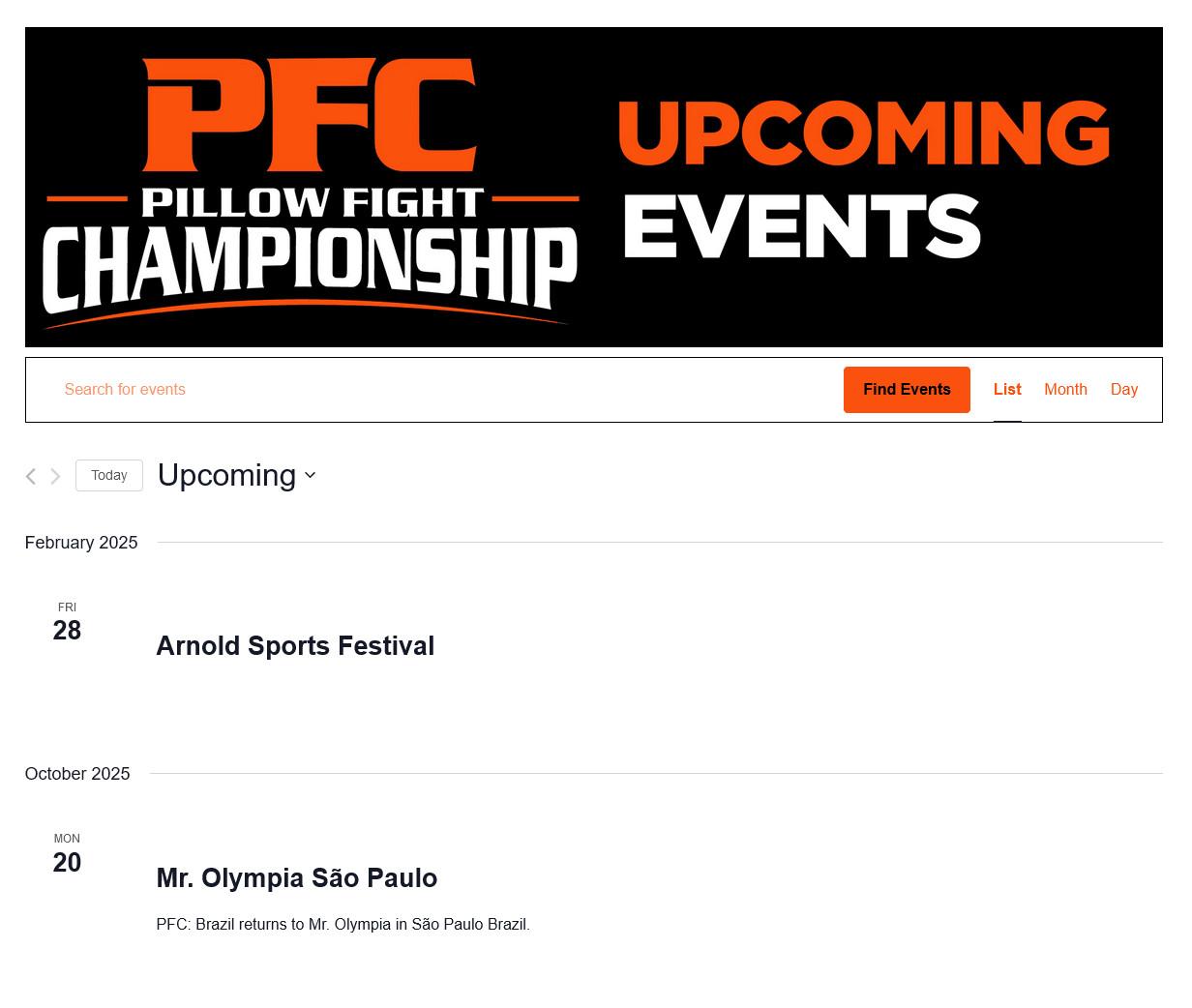Go to previous events with left chevron
1192x1008 pixels.
click(30, 476)
